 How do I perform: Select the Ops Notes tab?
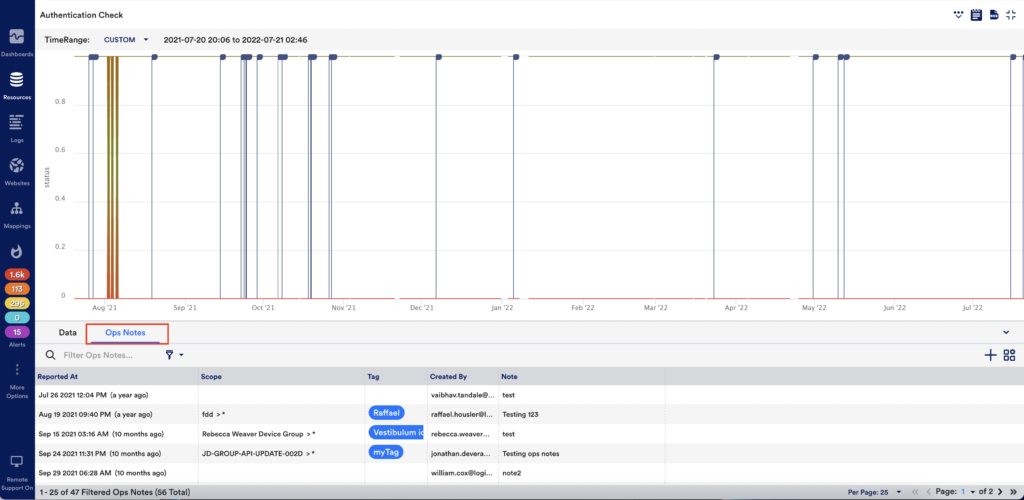click(x=125, y=333)
